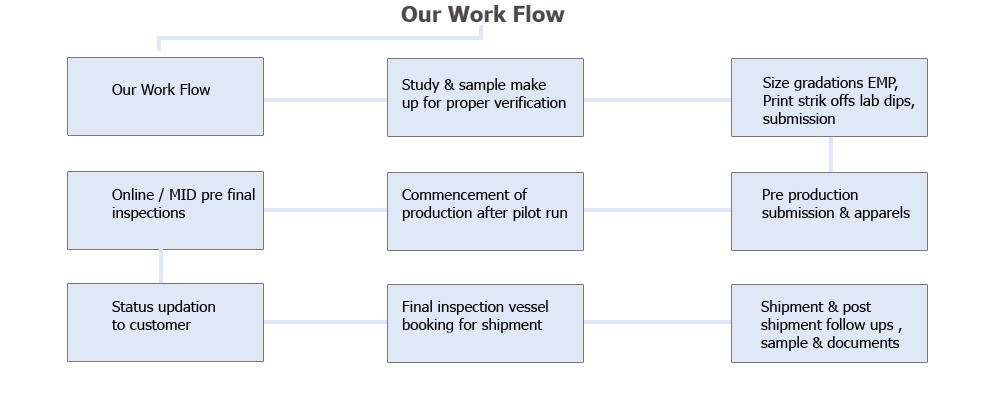Select the Shipment & post shipment follow ups box
This screenshot has width=999, height=411.
click(829, 323)
